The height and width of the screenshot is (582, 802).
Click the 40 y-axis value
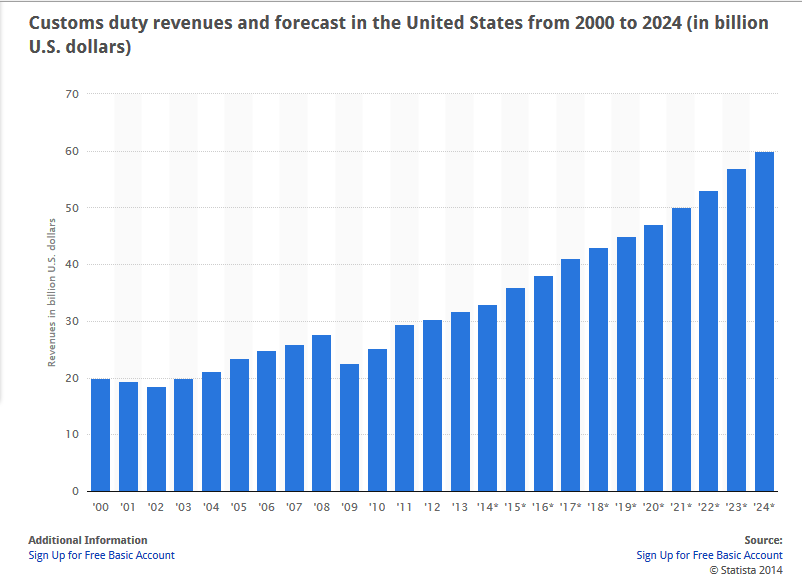click(x=72, y=264)
